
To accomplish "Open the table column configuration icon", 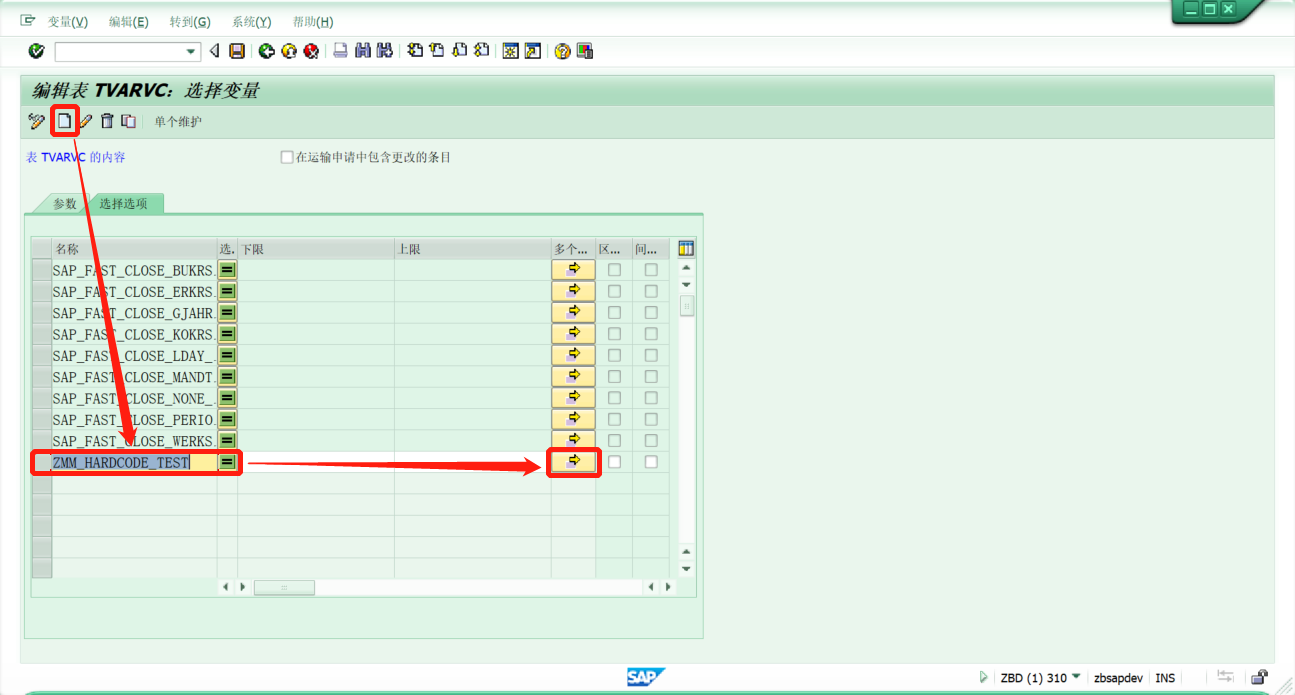I will [685, 247].
